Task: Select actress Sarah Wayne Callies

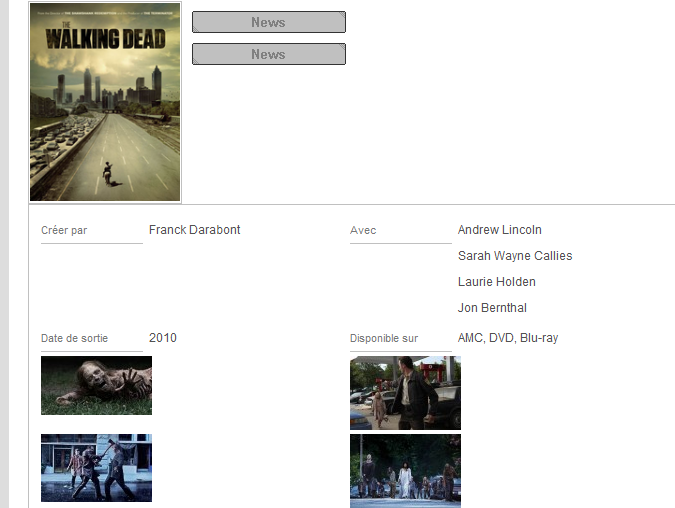Action: pos(515,256)
